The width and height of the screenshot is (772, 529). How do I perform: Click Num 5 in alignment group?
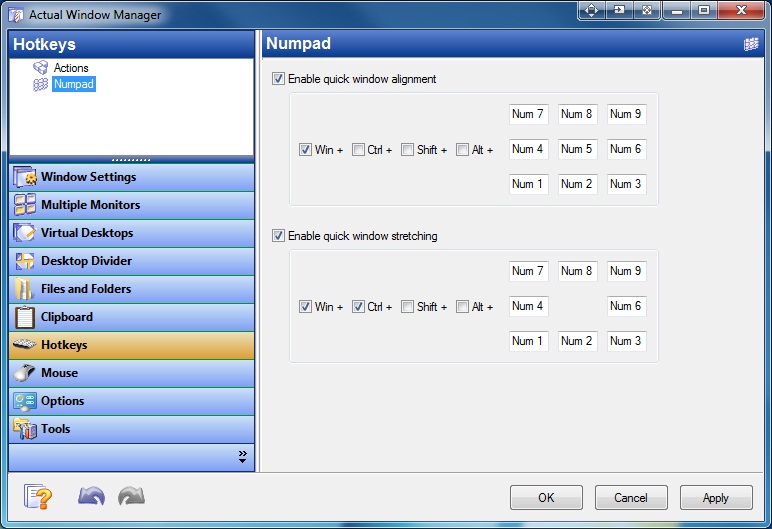pos(577,149)
